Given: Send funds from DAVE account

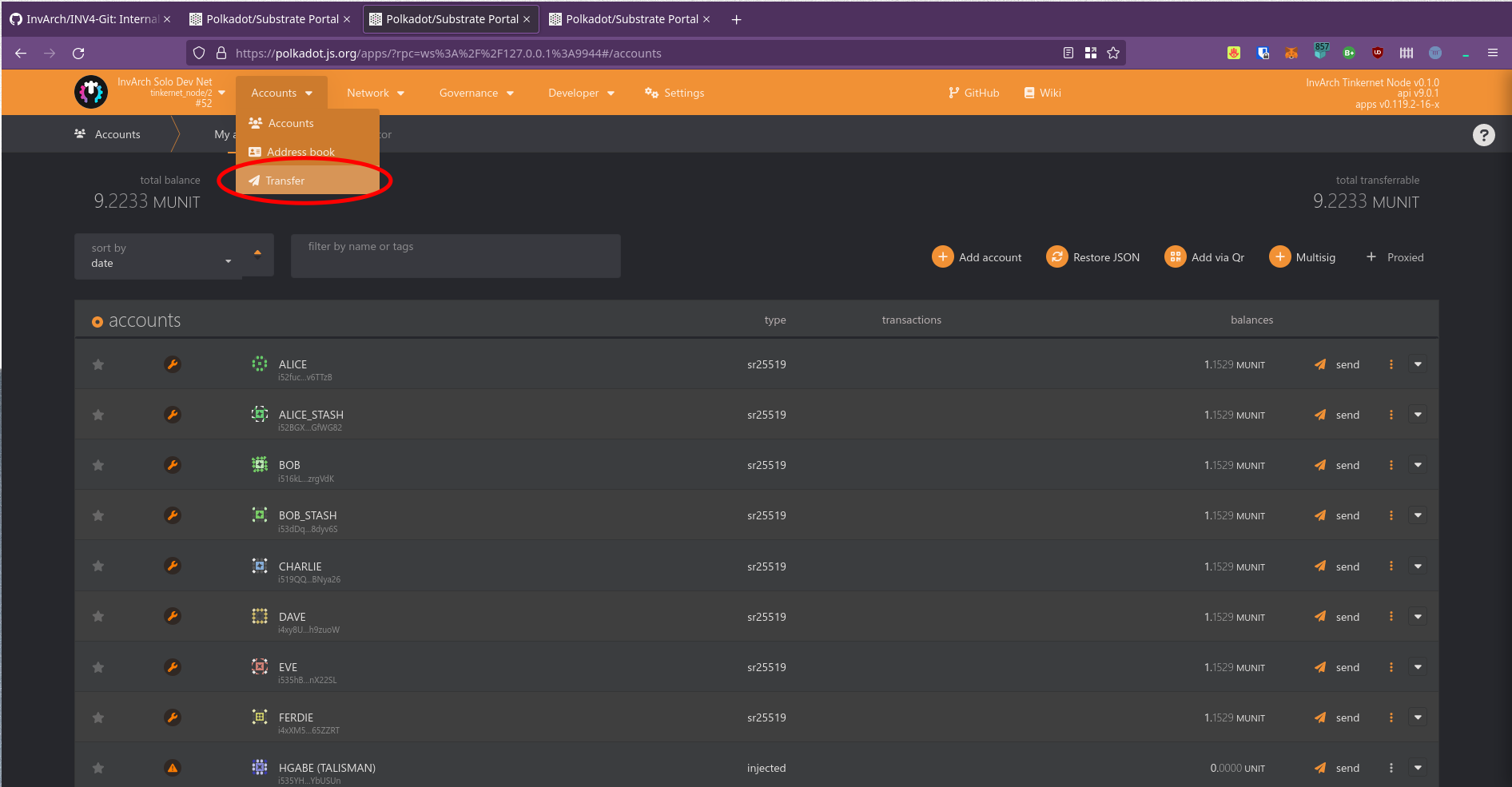Looking at the screenshot, I should coord(1337,617).
